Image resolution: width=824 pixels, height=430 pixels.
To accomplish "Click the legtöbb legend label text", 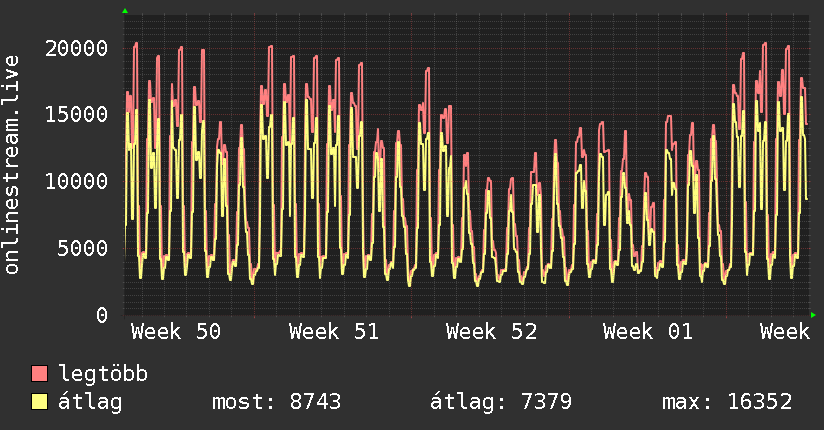I will tap(104, 374).
